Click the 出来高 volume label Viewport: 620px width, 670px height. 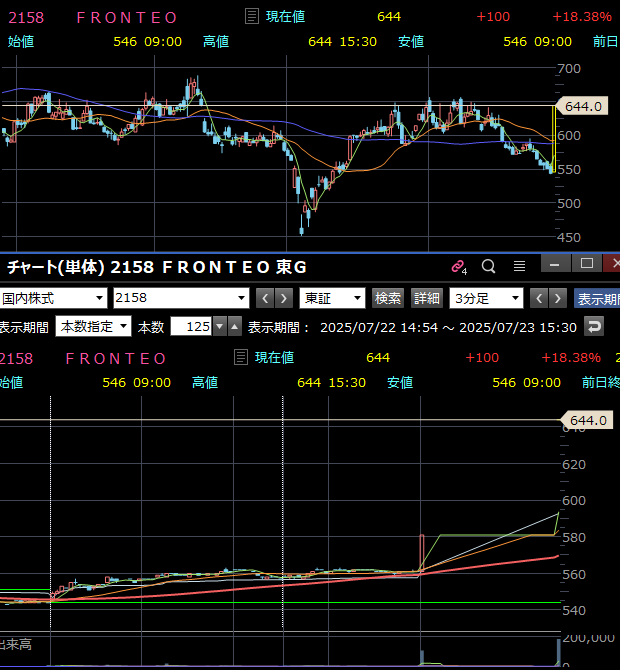pyautogui.click(x=15, y=644)
